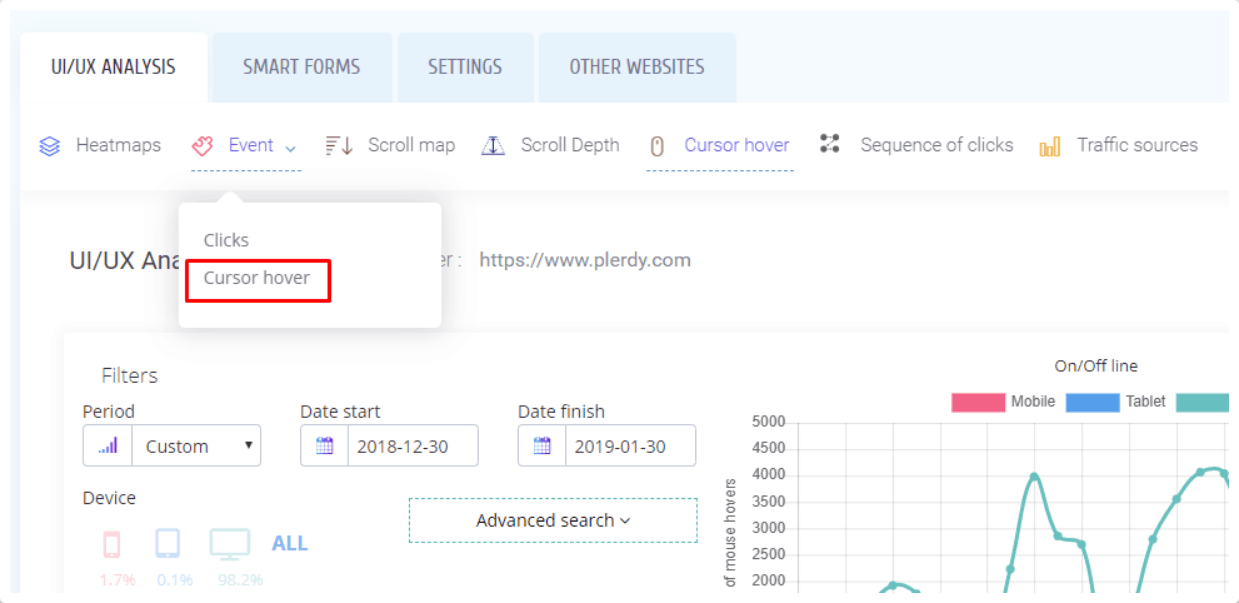Click the 1.7% mobile percentage
The image size is (1239, 603).
click(117, 580)
